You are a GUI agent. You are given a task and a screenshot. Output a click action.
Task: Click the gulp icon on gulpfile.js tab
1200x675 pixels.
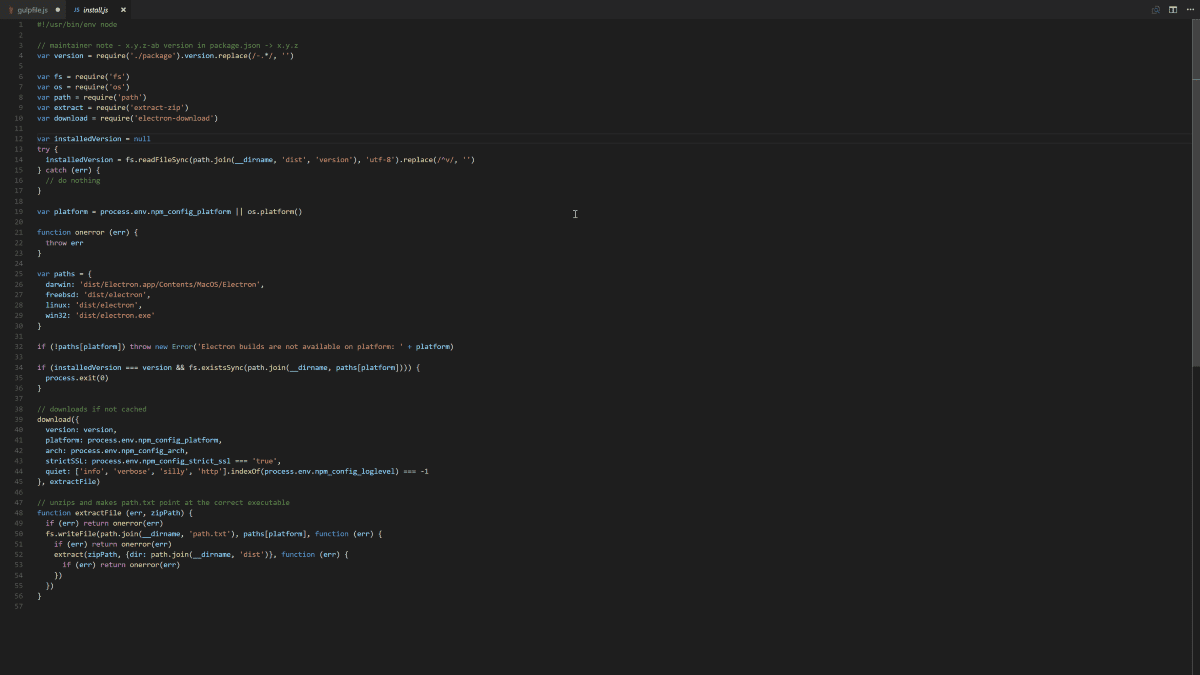pyautogui.click(x=11, y=9)
